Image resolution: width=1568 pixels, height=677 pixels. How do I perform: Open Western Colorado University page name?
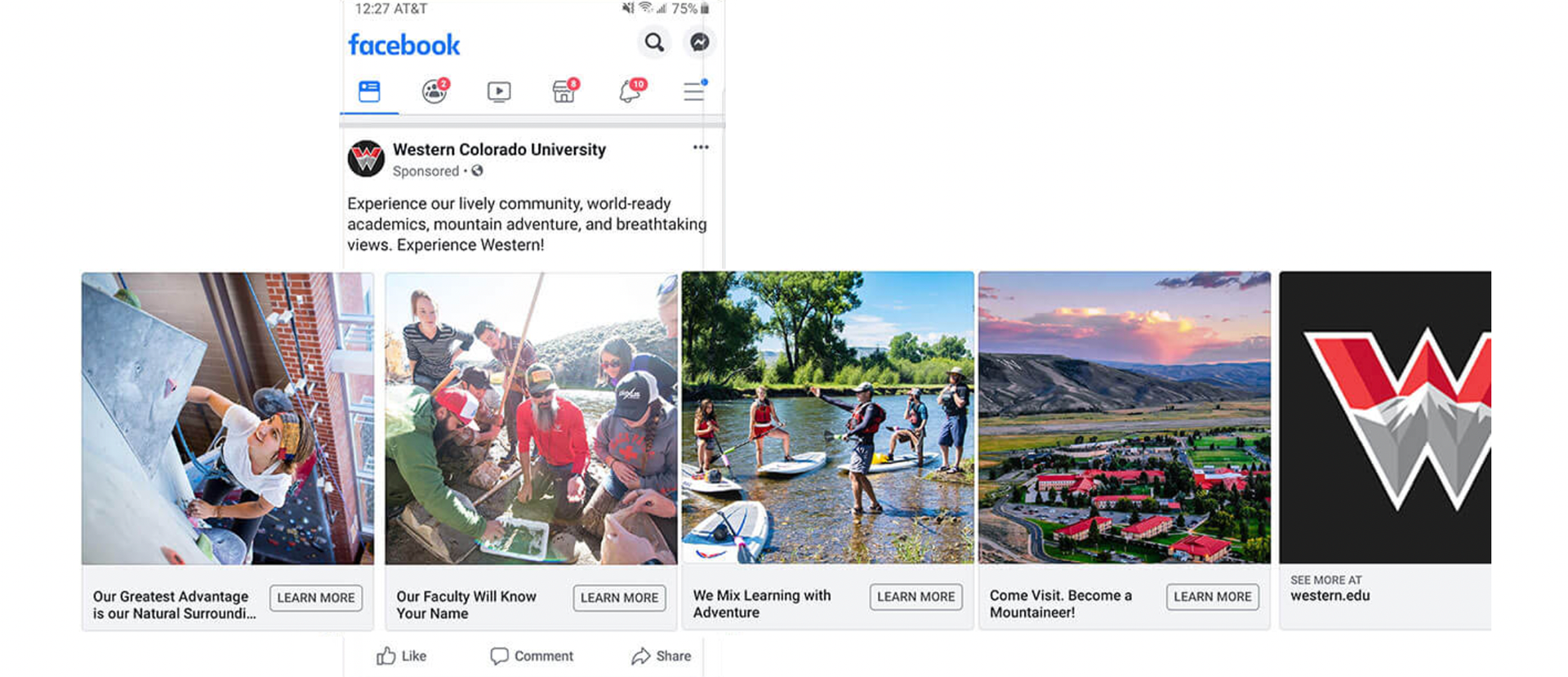pyautogui.click(x=499, y=149)
